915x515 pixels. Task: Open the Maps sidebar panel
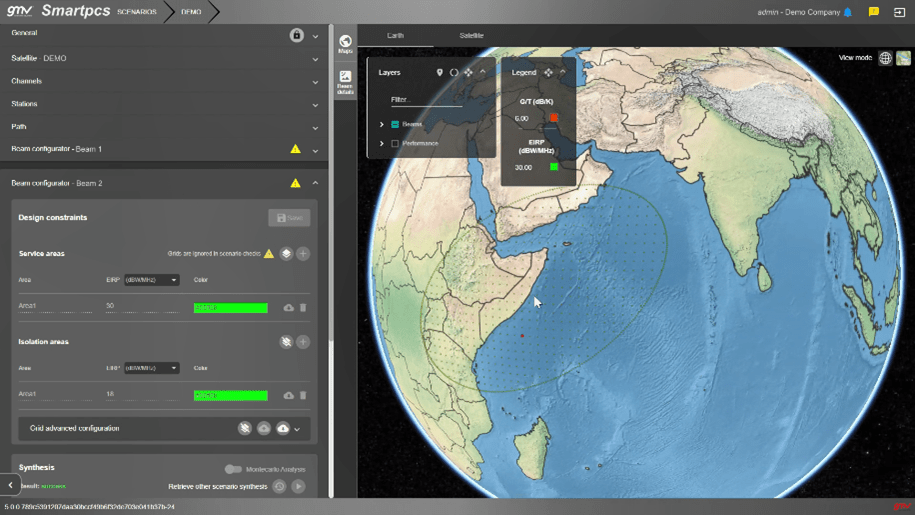pyautogui.click(x=345, y=44)
